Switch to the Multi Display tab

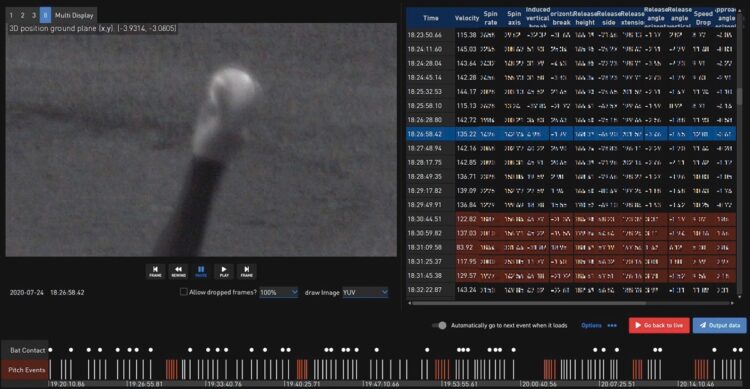pyautogui.click(x=74, y=15)
